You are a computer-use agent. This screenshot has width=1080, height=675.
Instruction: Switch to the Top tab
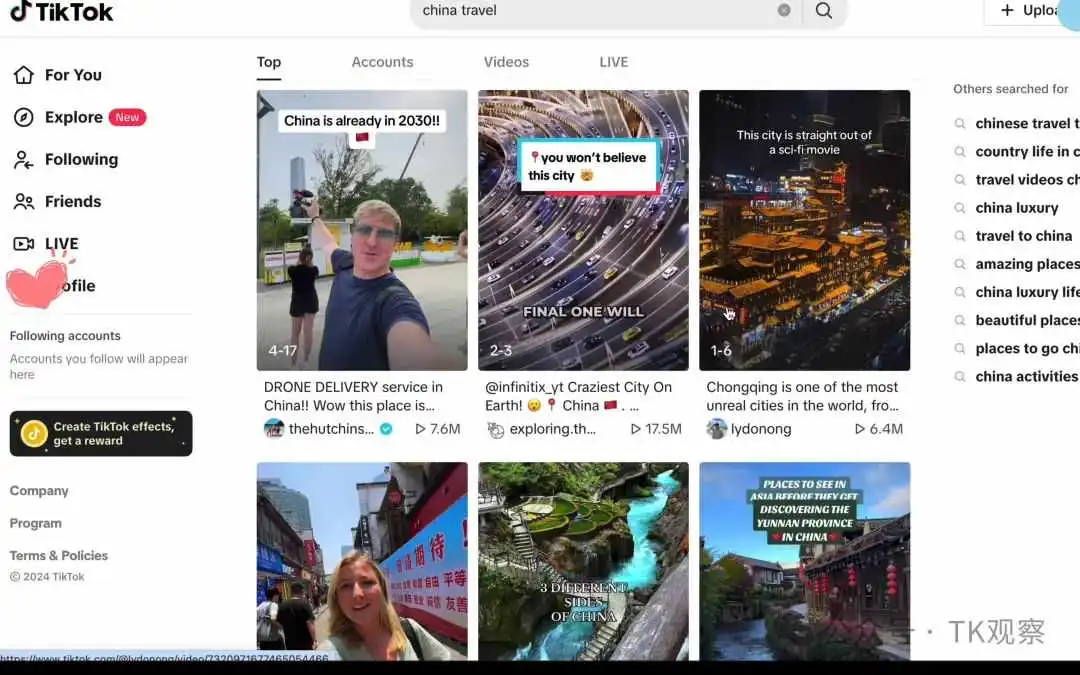269,62
